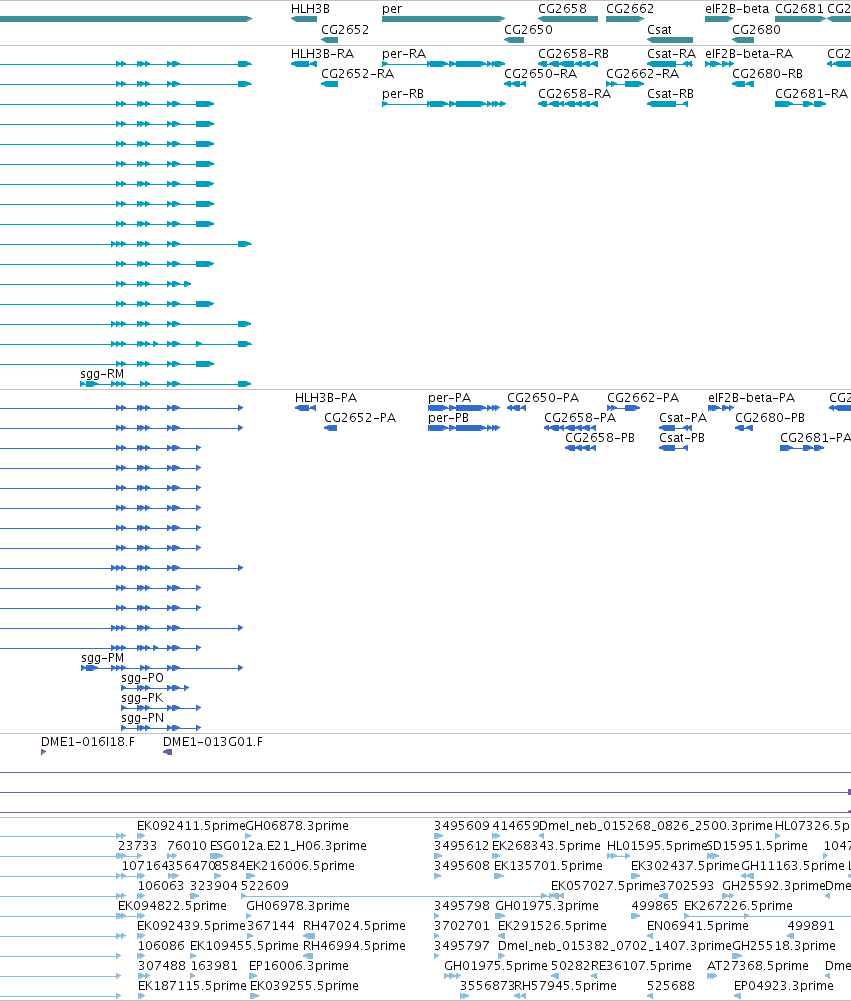Select the EK267226.5prime EST label
The width and height of the screenshot is (851, 1001).
pyautogui.click(x=738, y=906)
